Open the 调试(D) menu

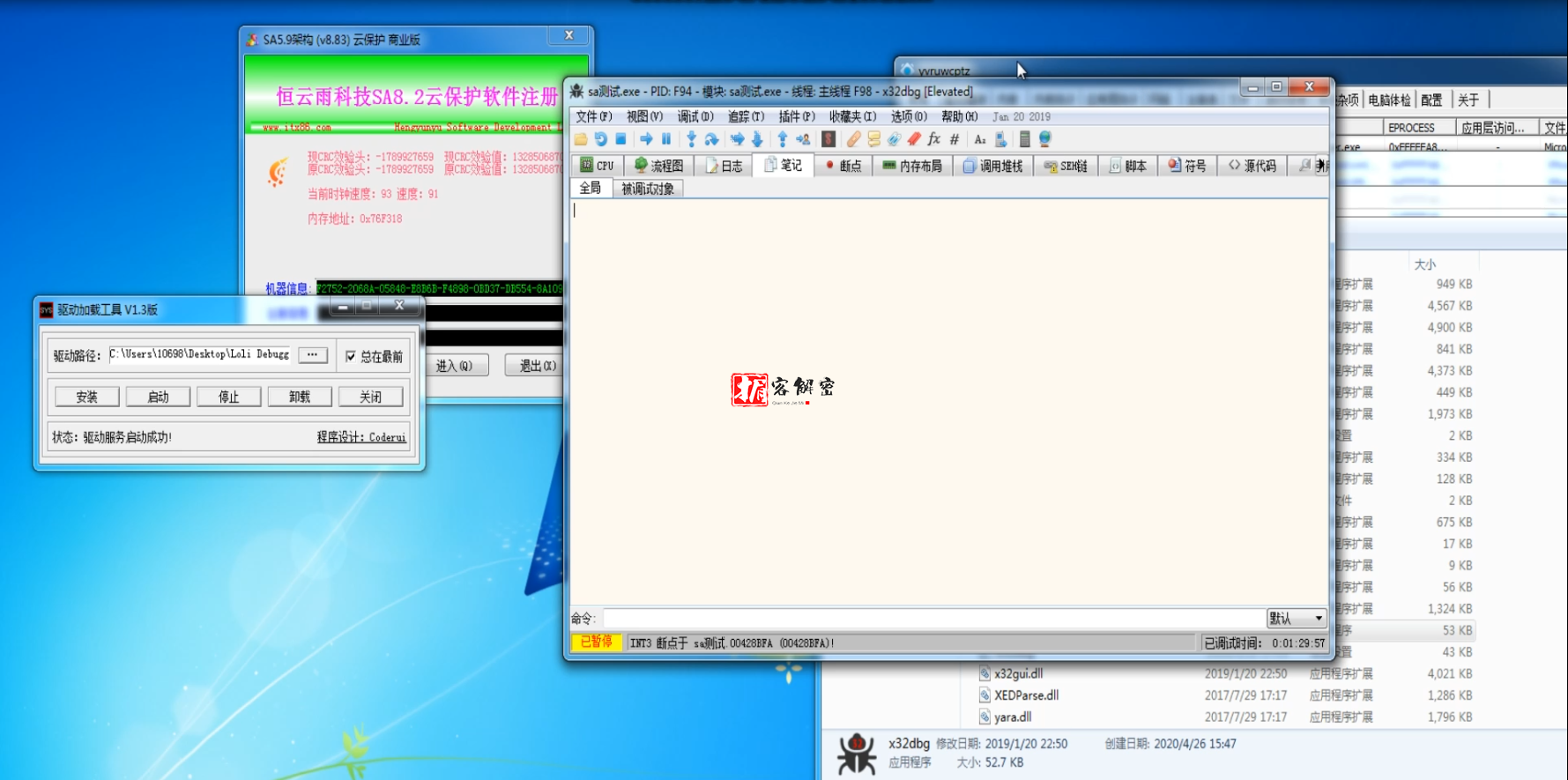point(695,116)
